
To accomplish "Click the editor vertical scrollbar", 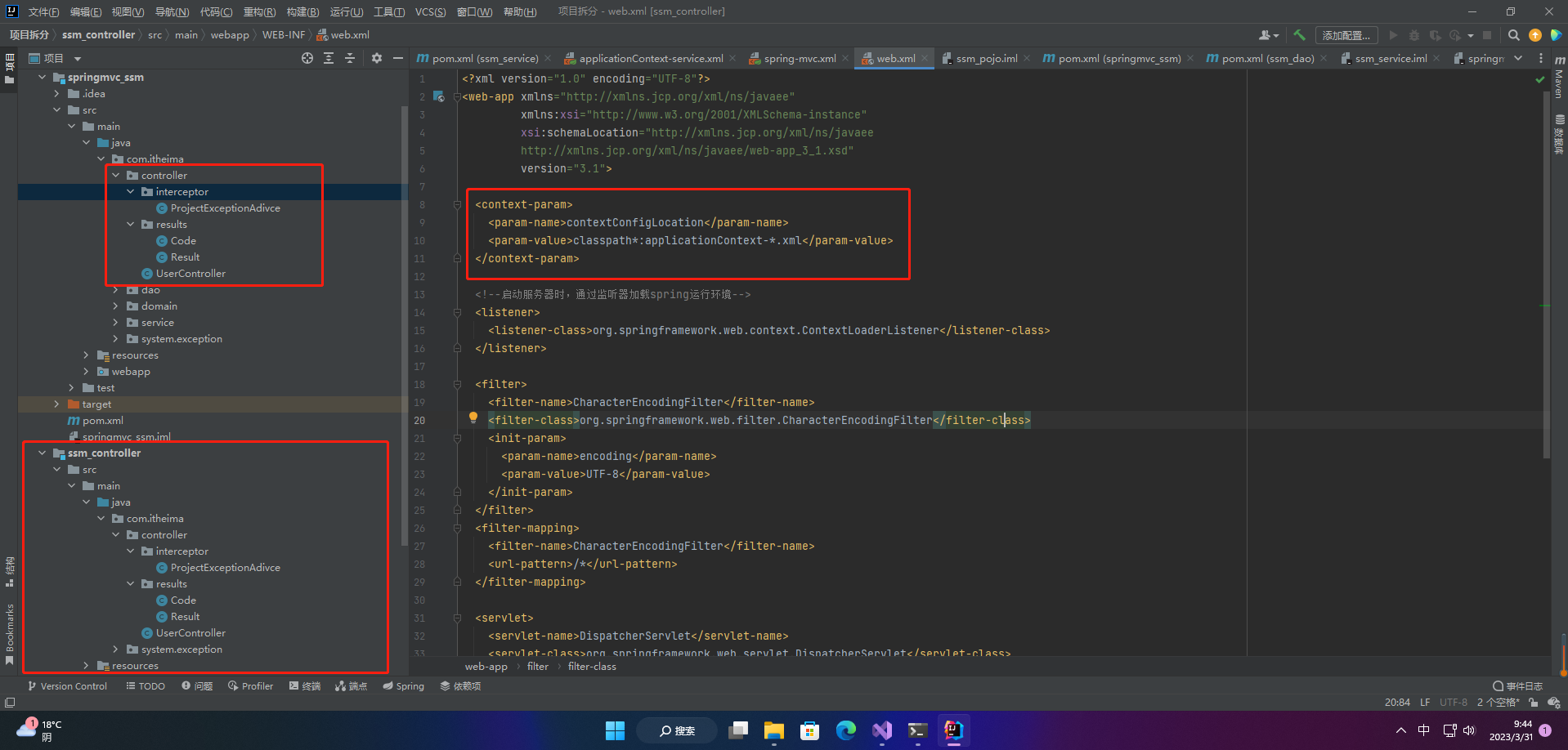I will point(1546,274).
